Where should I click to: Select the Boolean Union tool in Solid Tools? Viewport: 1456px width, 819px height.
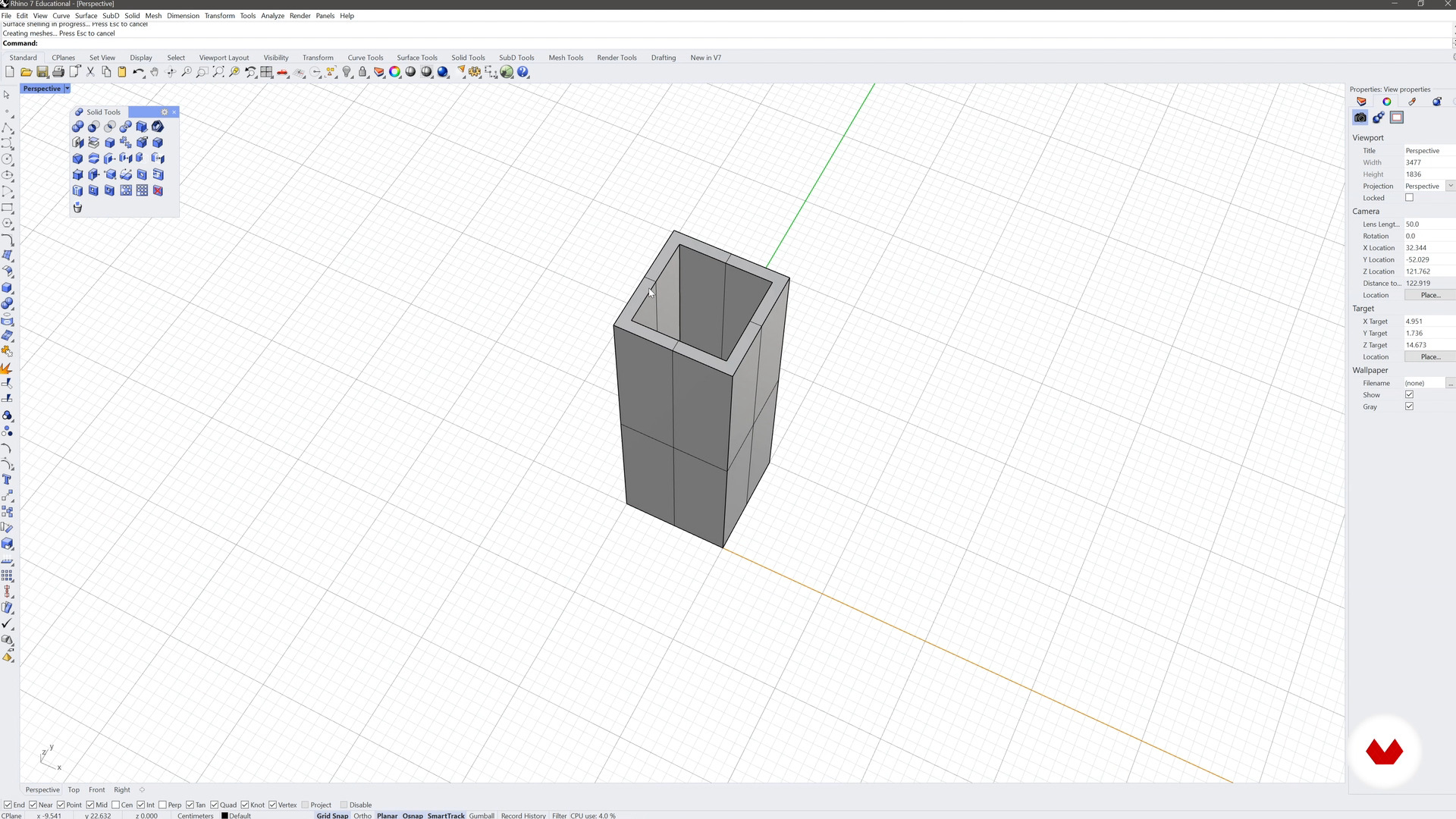coord(77,127)
